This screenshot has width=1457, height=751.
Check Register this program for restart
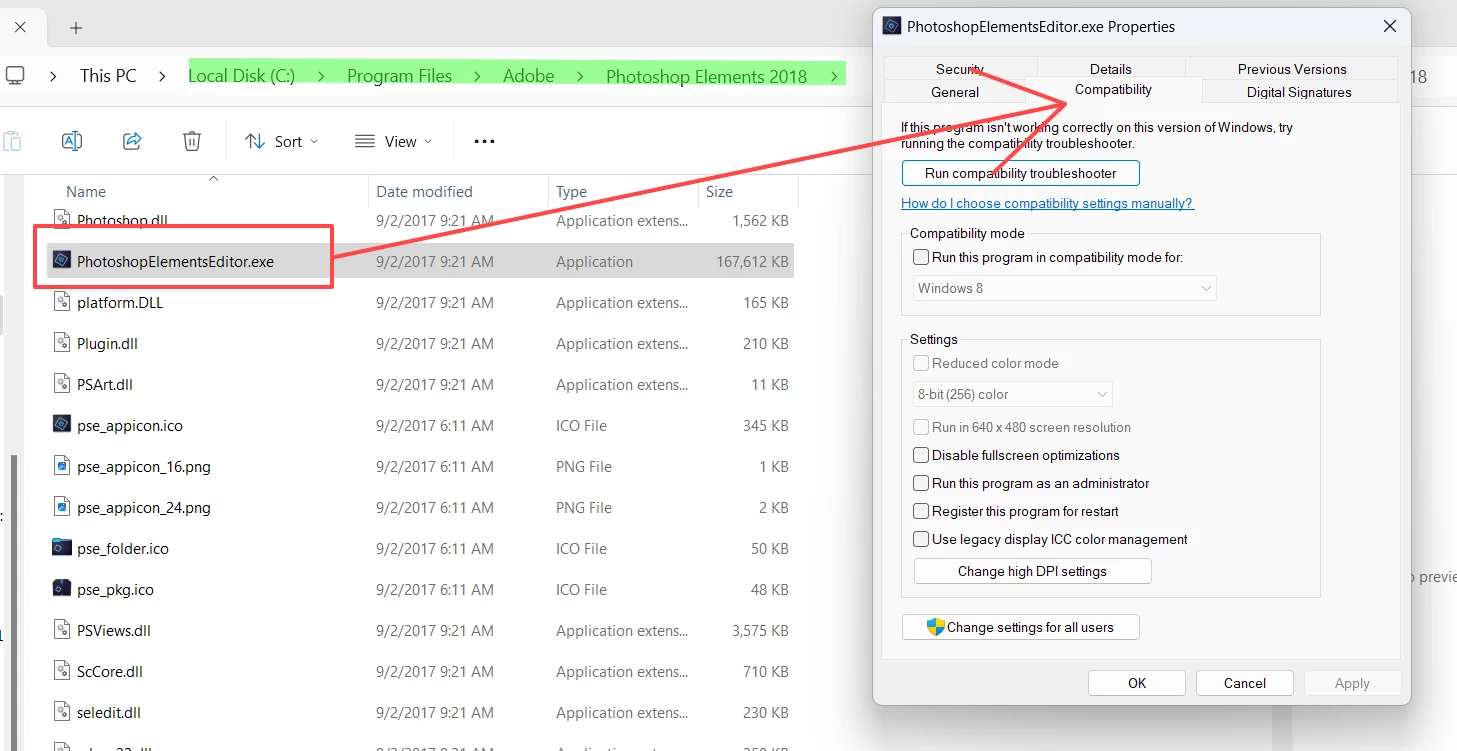point(921,511)
